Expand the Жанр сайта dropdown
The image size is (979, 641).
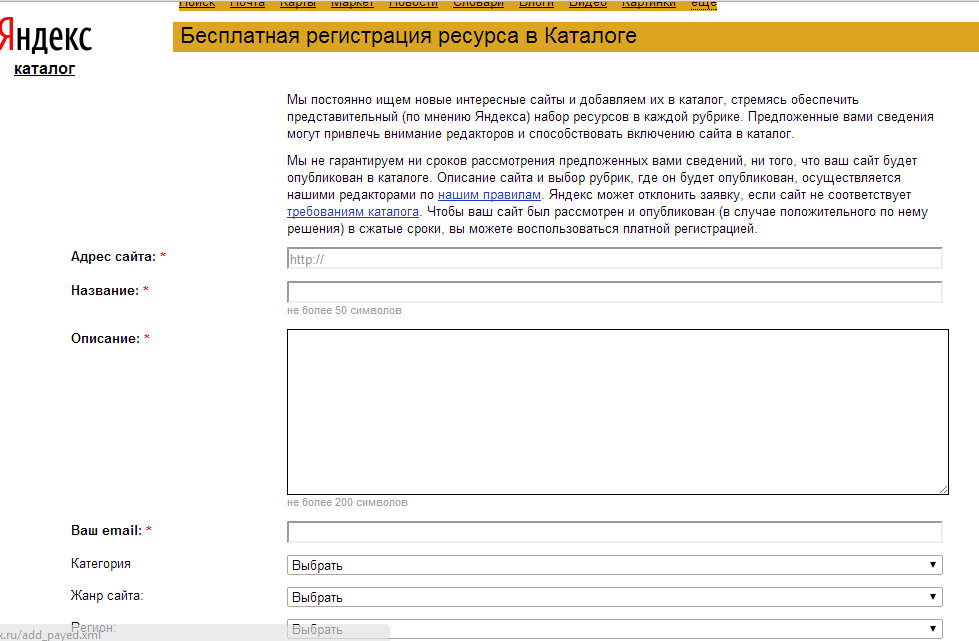(x=614, y=597)
